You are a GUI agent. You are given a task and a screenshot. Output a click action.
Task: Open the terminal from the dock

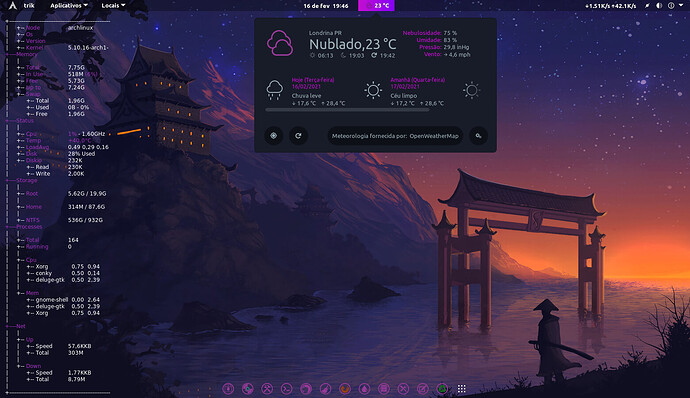click(286, 389)
